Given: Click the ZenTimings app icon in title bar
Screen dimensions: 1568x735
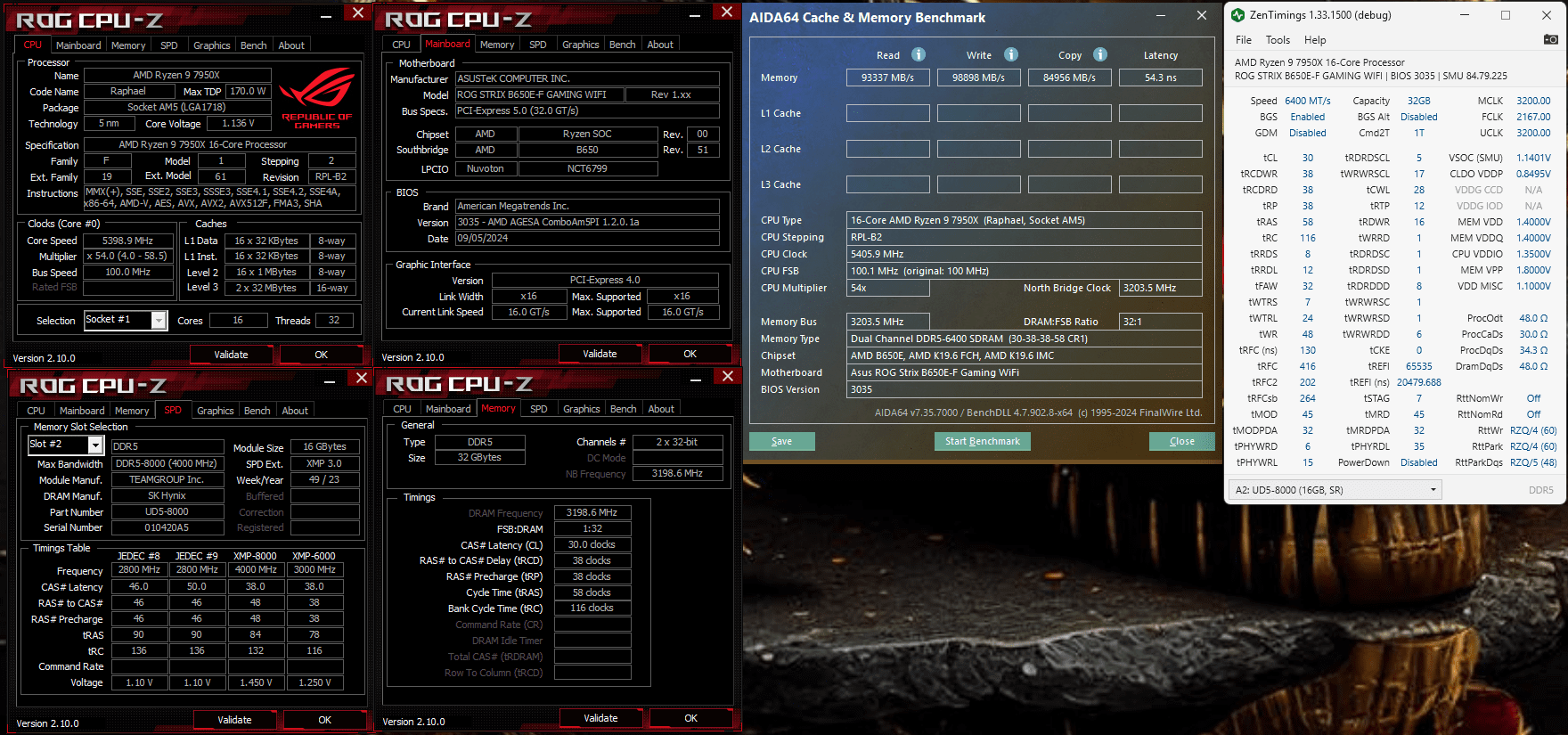Looking at the screenshot, I should click(1237, 15).
